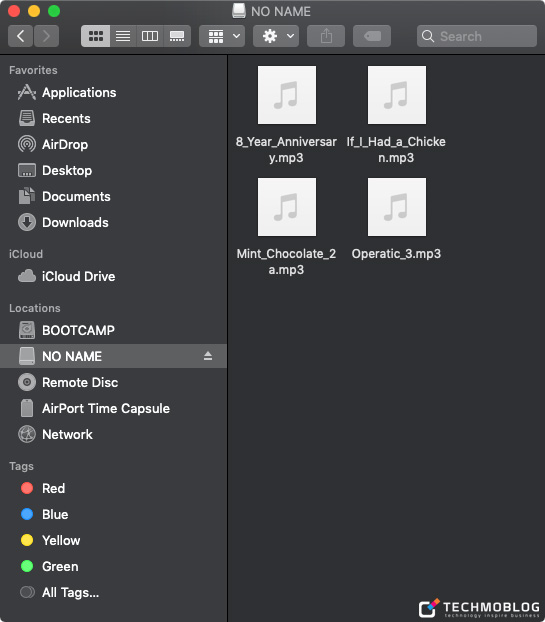Click the Search field
The width and height of the screenshot is (545, 622).
pos(477,36)
